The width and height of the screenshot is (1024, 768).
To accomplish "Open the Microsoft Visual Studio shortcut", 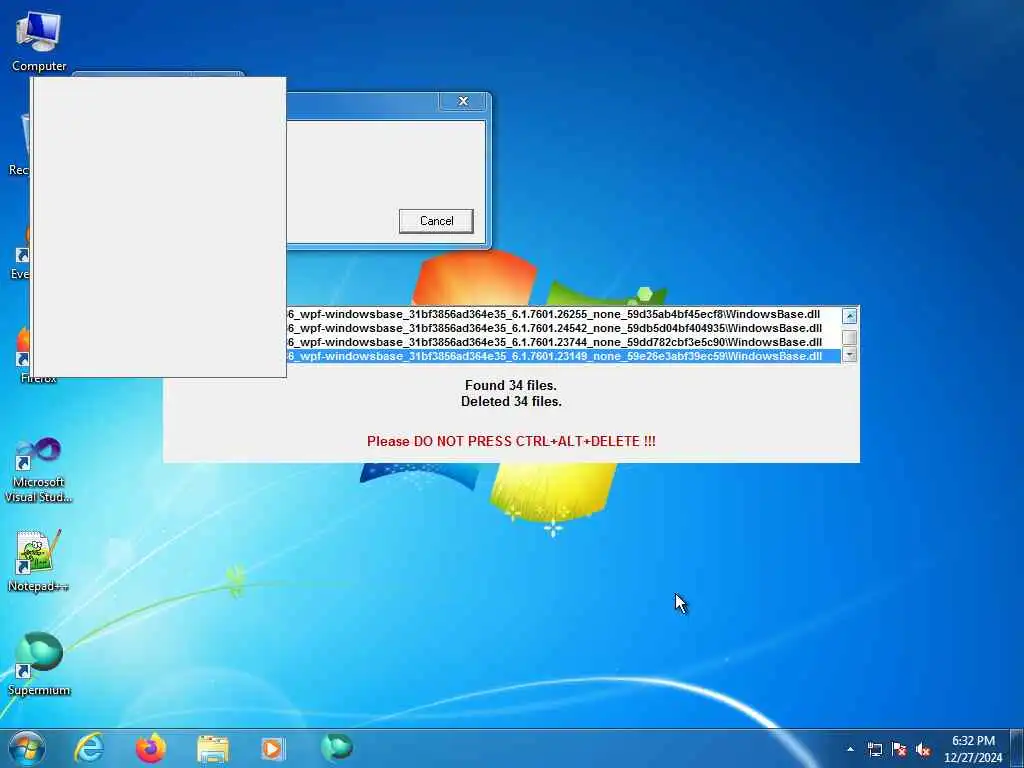I will (x=39, y=470).
